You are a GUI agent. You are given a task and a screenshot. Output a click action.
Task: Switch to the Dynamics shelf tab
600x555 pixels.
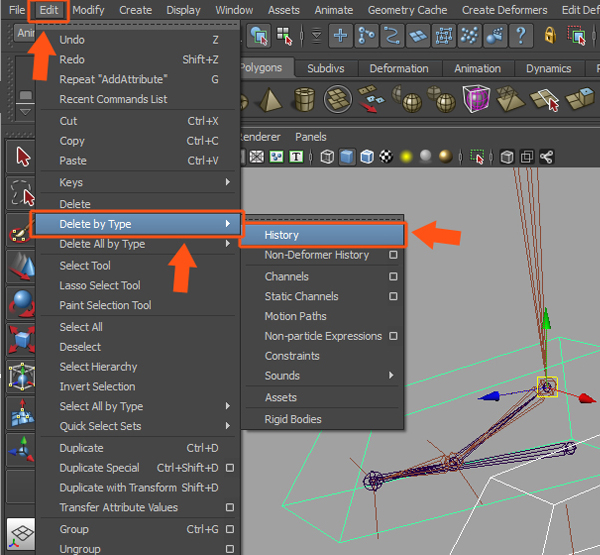pos(548,69)
